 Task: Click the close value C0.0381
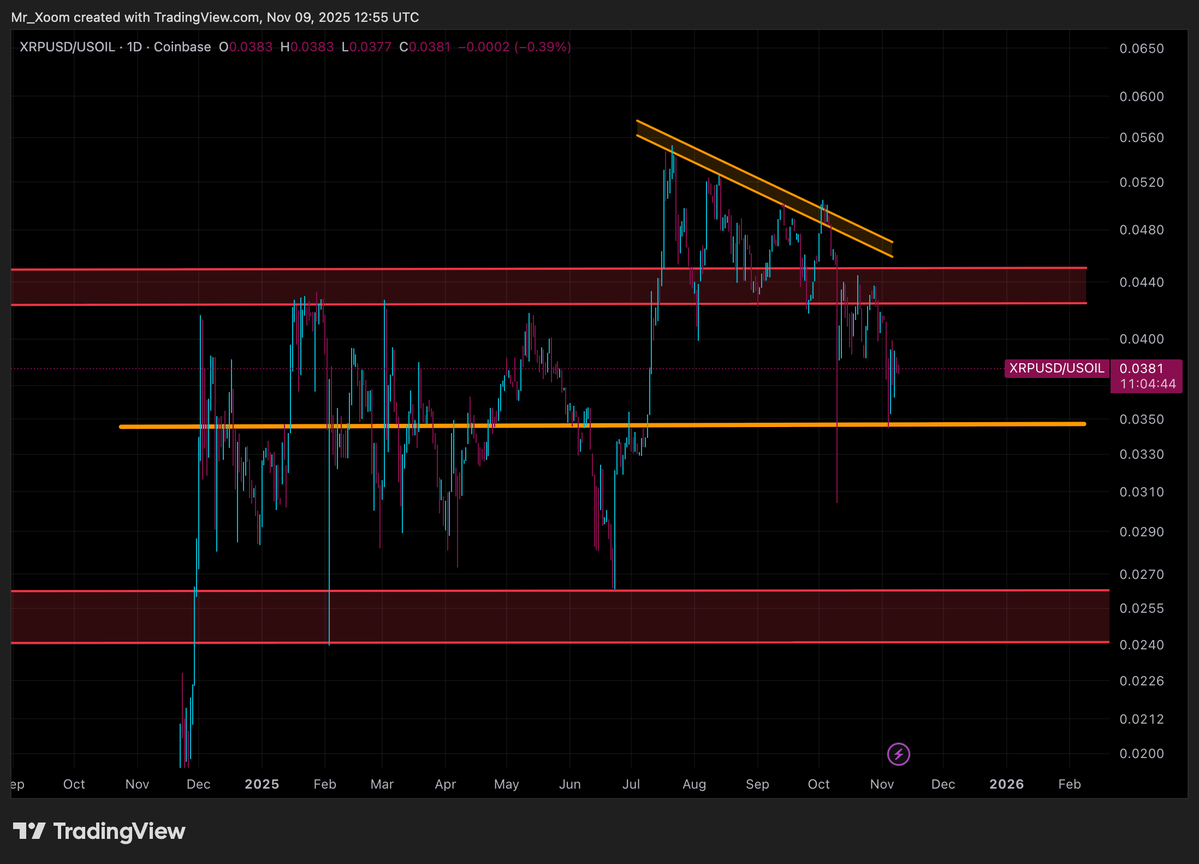(424, 47)
